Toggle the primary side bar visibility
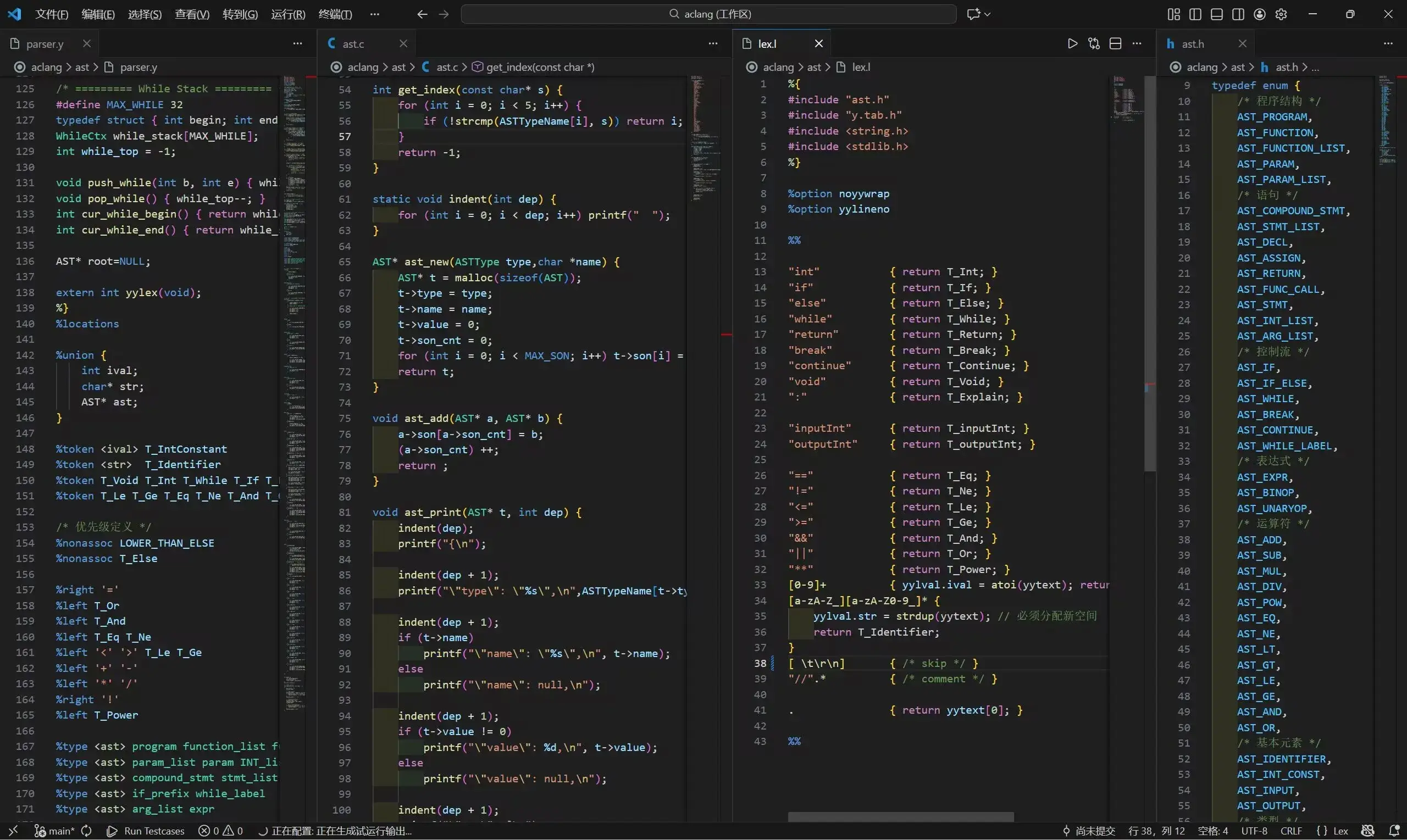Image resolution: width=1407 pixels, height=840 pixels. (1195, 14)
